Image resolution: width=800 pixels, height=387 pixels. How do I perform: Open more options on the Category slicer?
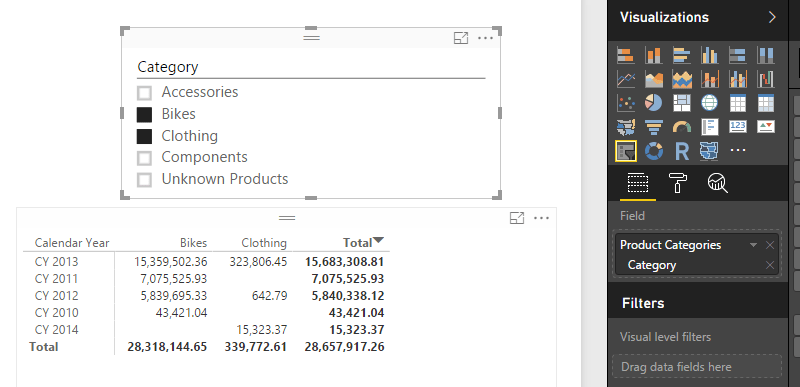click(x=485, y=38)
